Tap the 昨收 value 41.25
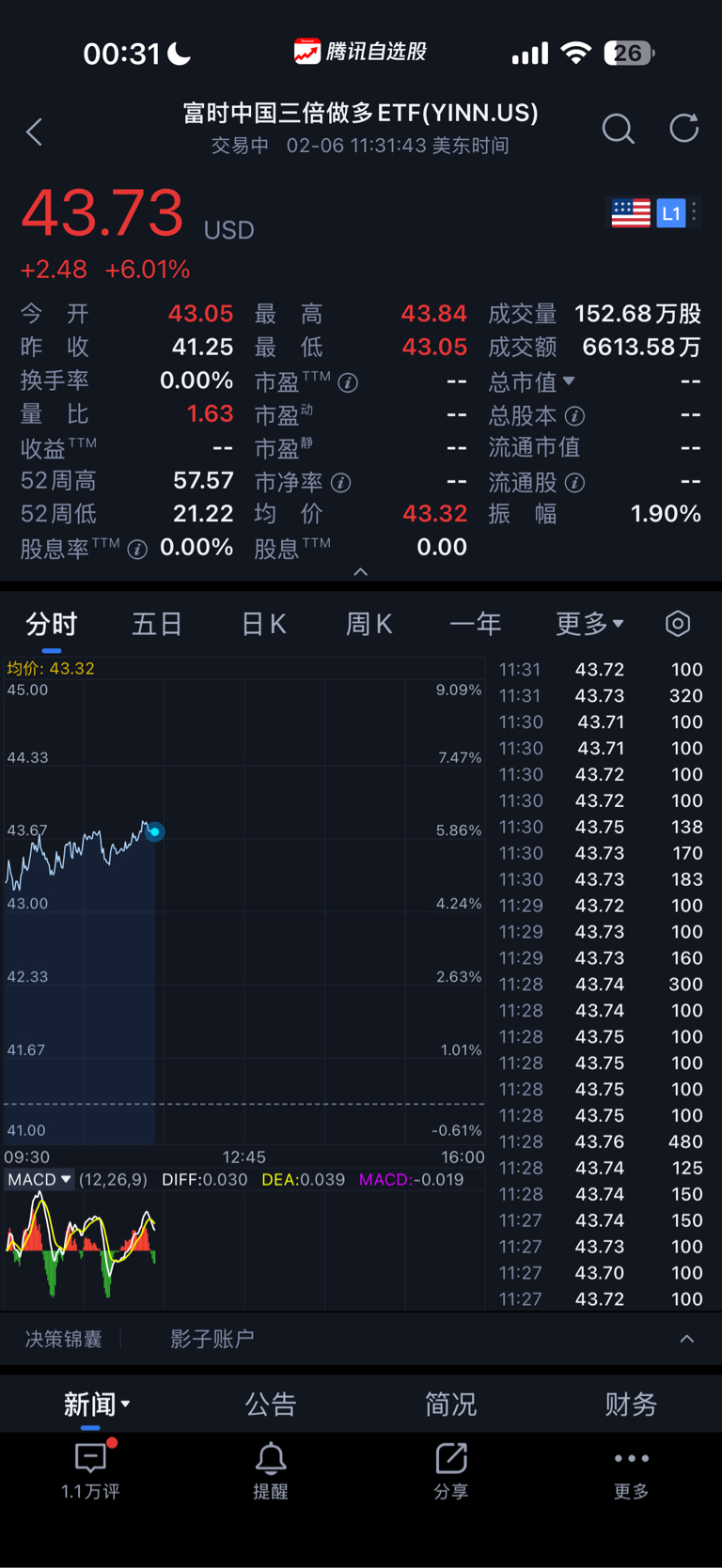This screenshot has height=1568, width=722. [202, 348]
